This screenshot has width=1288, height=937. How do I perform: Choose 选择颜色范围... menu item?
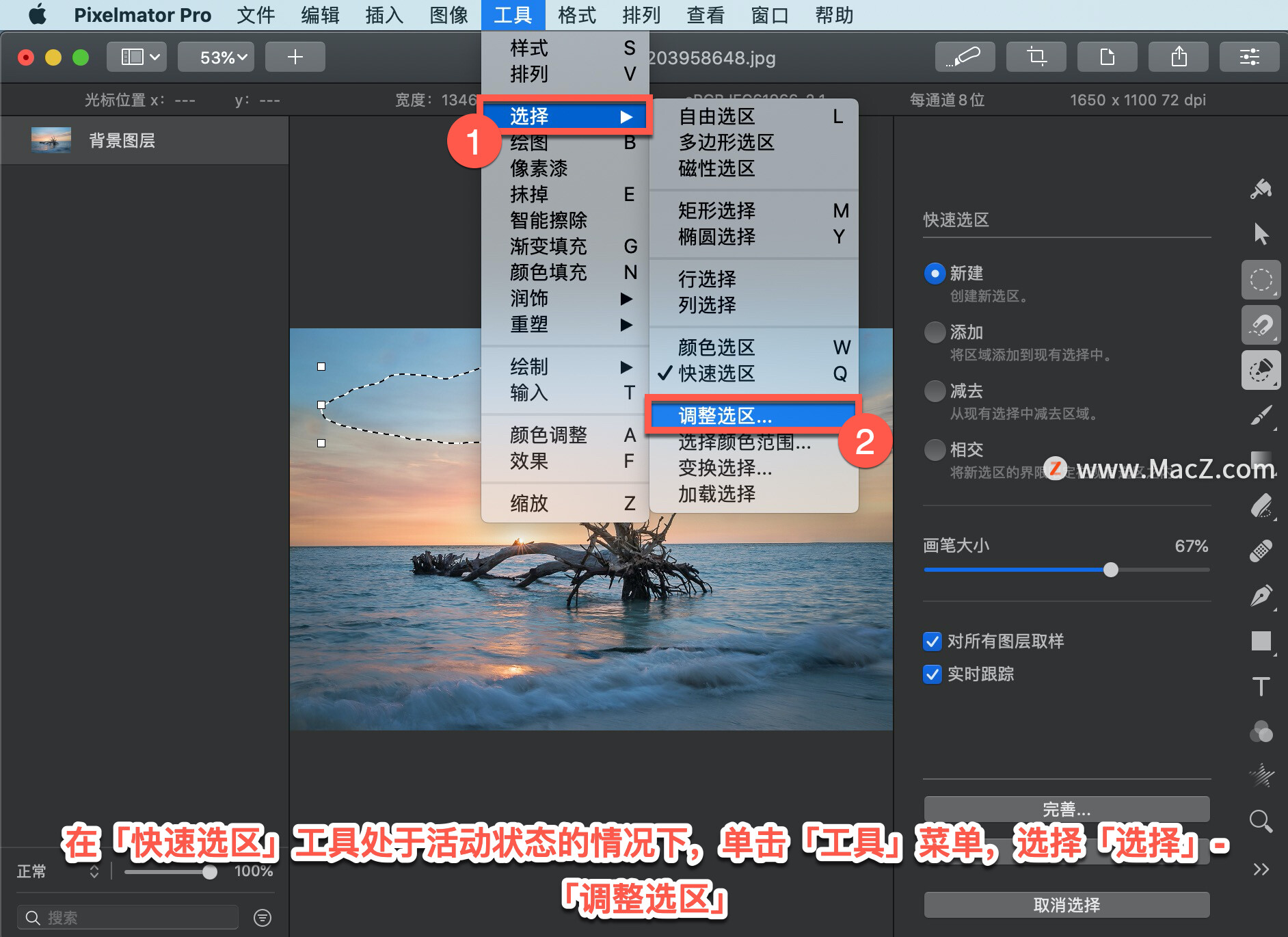point(753,442)
